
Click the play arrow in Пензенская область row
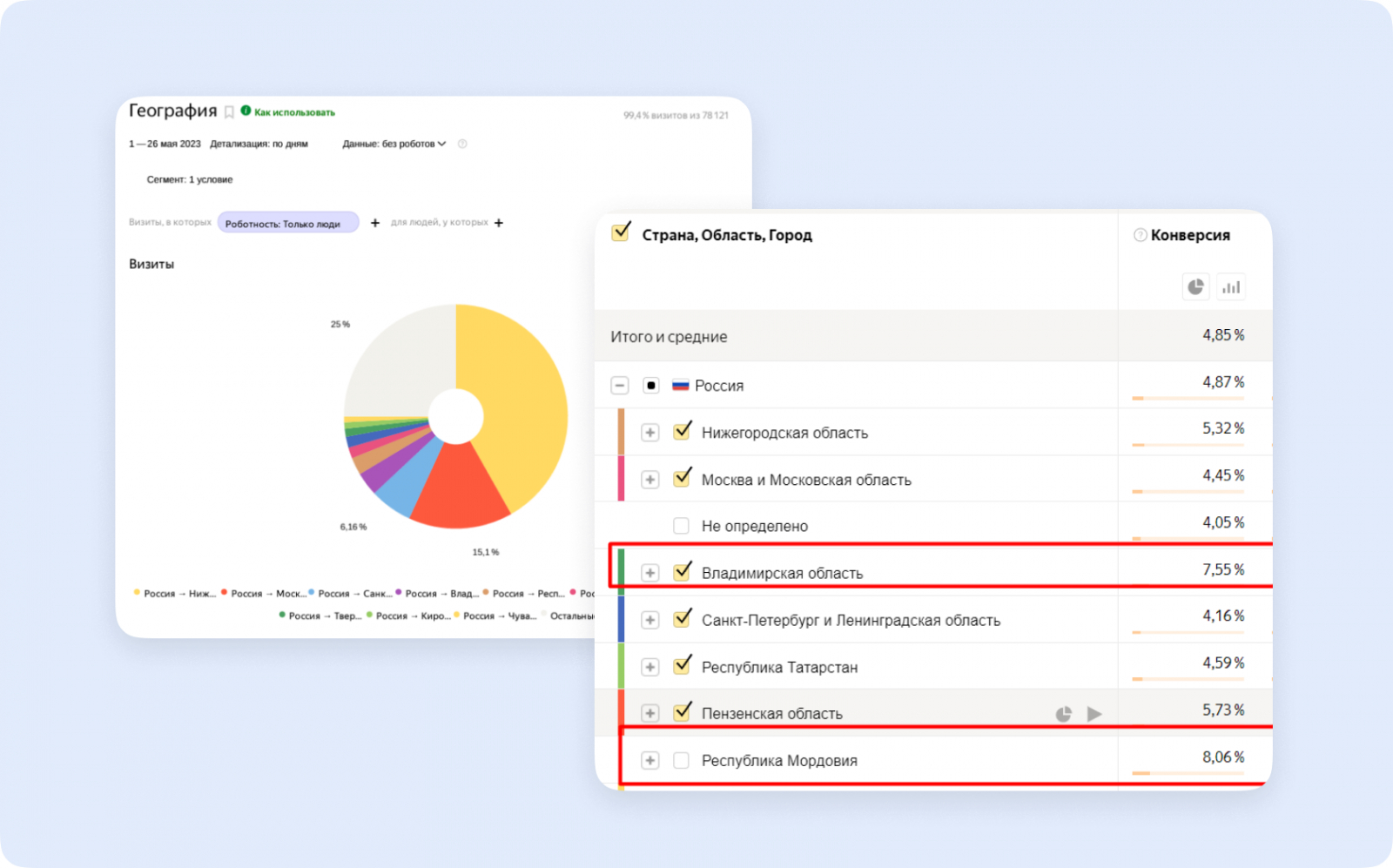[1094, 714]
